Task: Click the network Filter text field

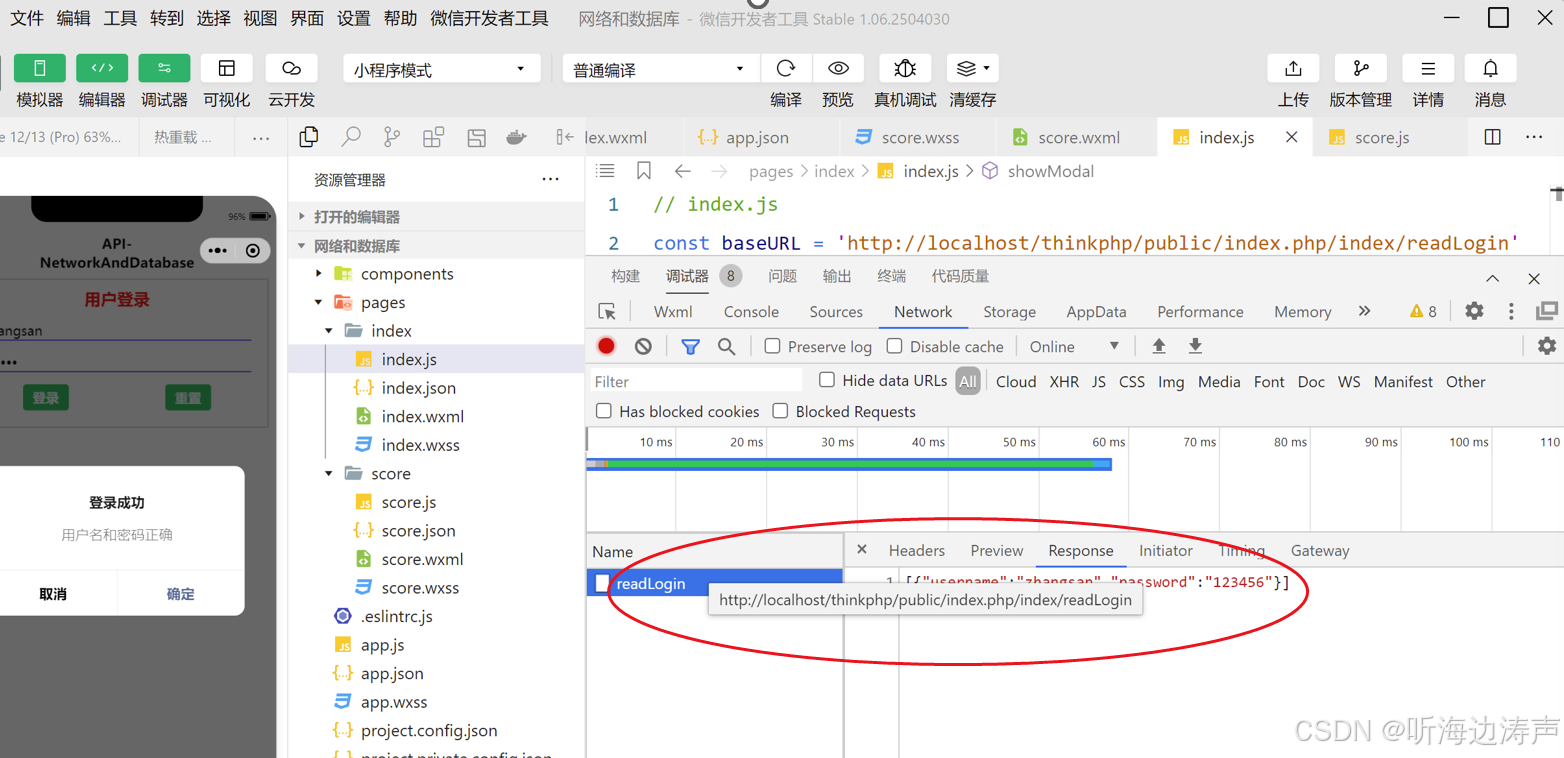Action: pos(696,381)
